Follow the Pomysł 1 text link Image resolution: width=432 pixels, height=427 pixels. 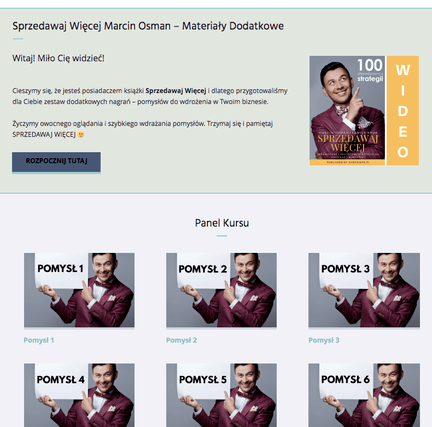pyautogui.click(x=39, y=340)
